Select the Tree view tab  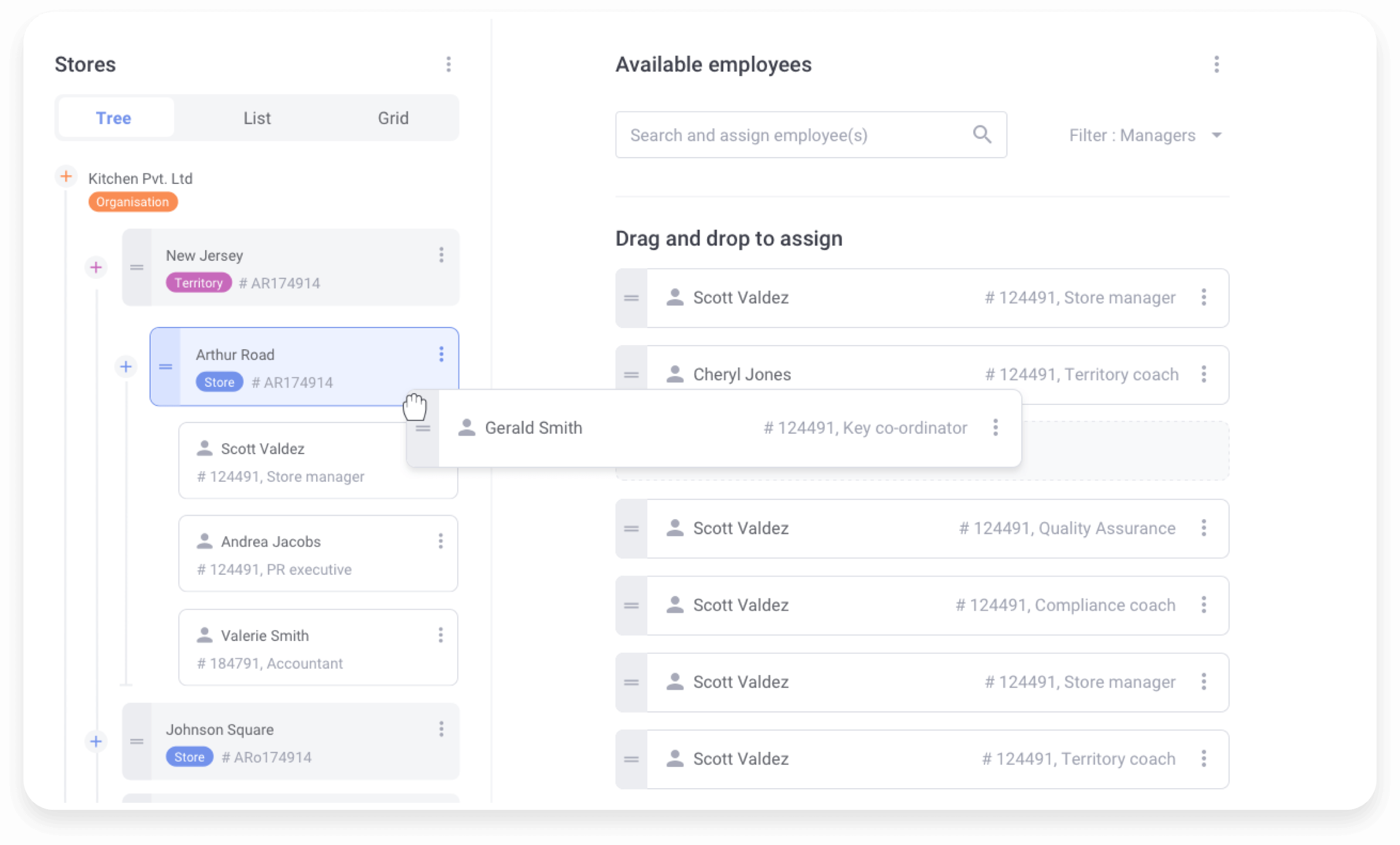pyautogui.click(x=114, y=118)
